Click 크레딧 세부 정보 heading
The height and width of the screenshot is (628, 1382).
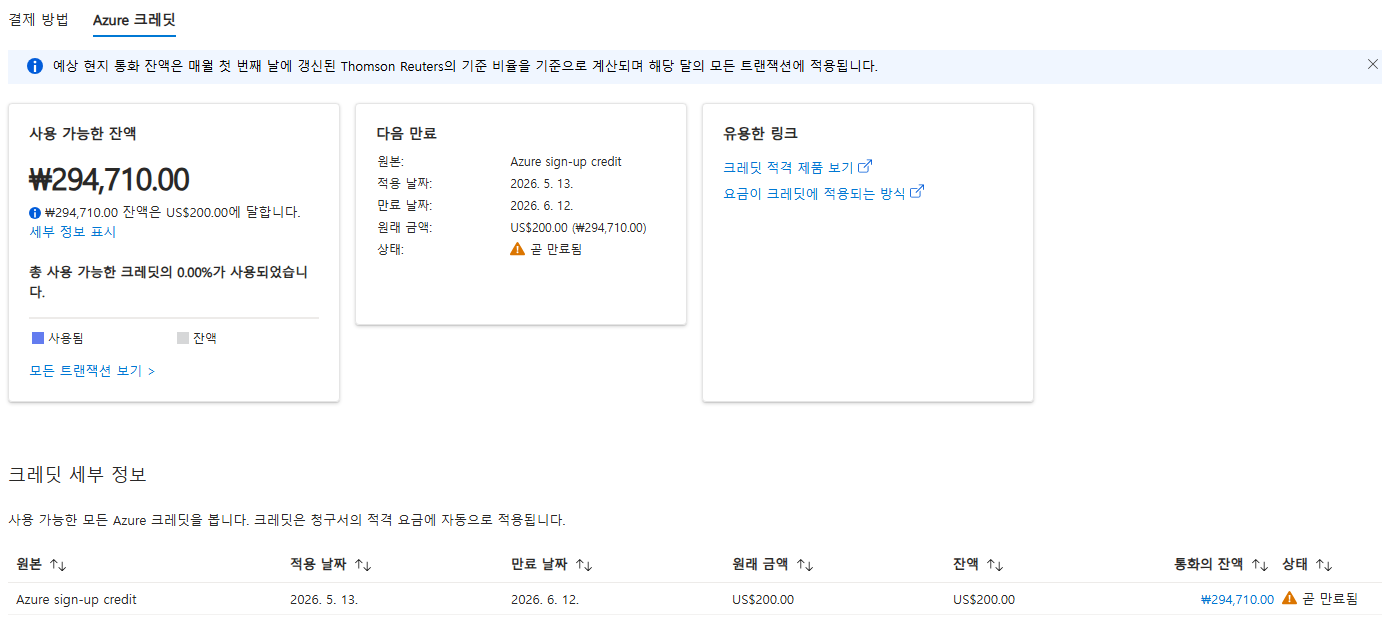coord(77,474)
